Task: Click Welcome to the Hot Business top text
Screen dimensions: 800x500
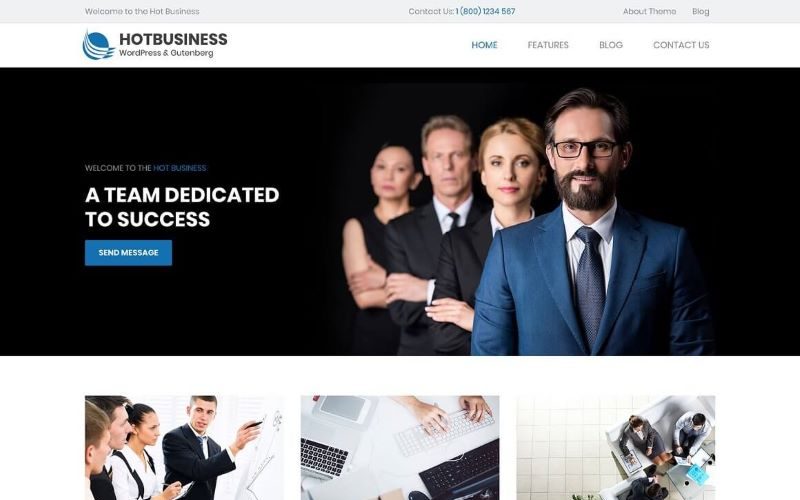Action: 142,11
